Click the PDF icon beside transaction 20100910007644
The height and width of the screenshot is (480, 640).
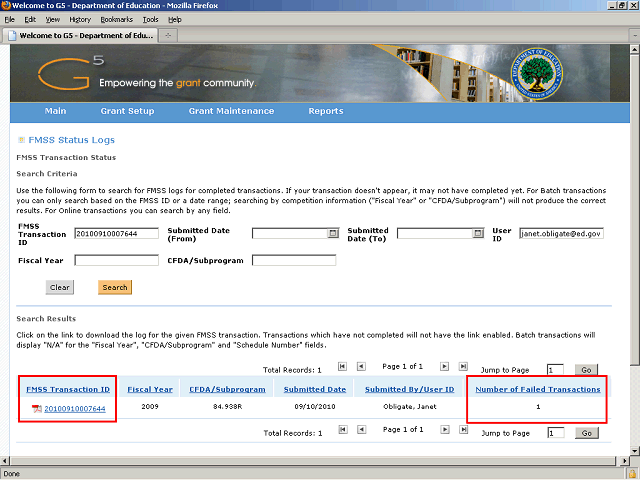coord(37,409)
